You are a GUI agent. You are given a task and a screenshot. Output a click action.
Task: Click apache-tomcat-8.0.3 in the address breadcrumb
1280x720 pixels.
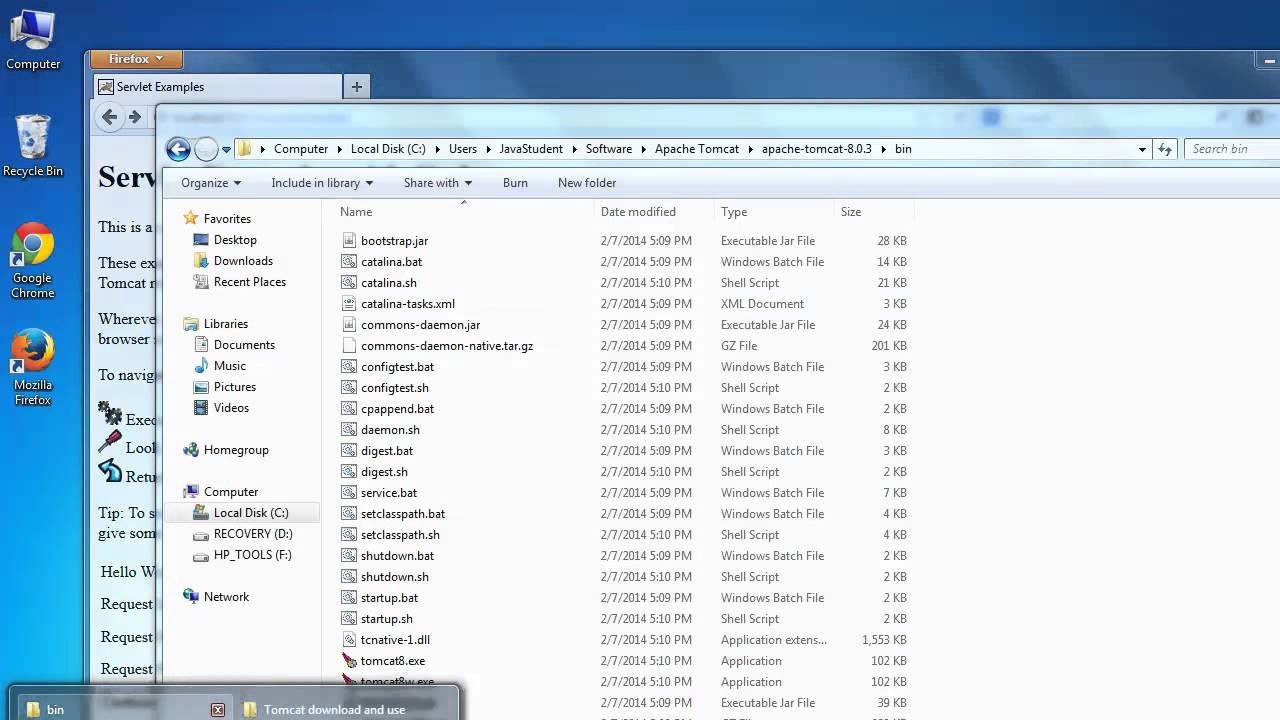(817, 149)
